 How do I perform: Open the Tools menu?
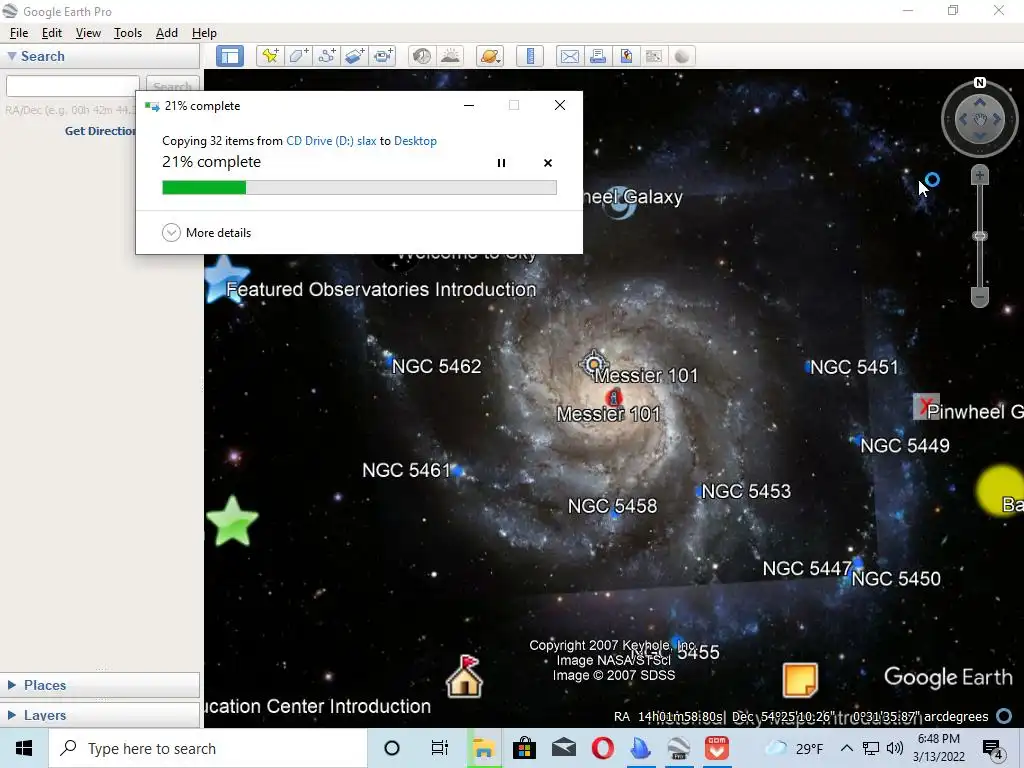pyautogui.click(x=127, y=33)
